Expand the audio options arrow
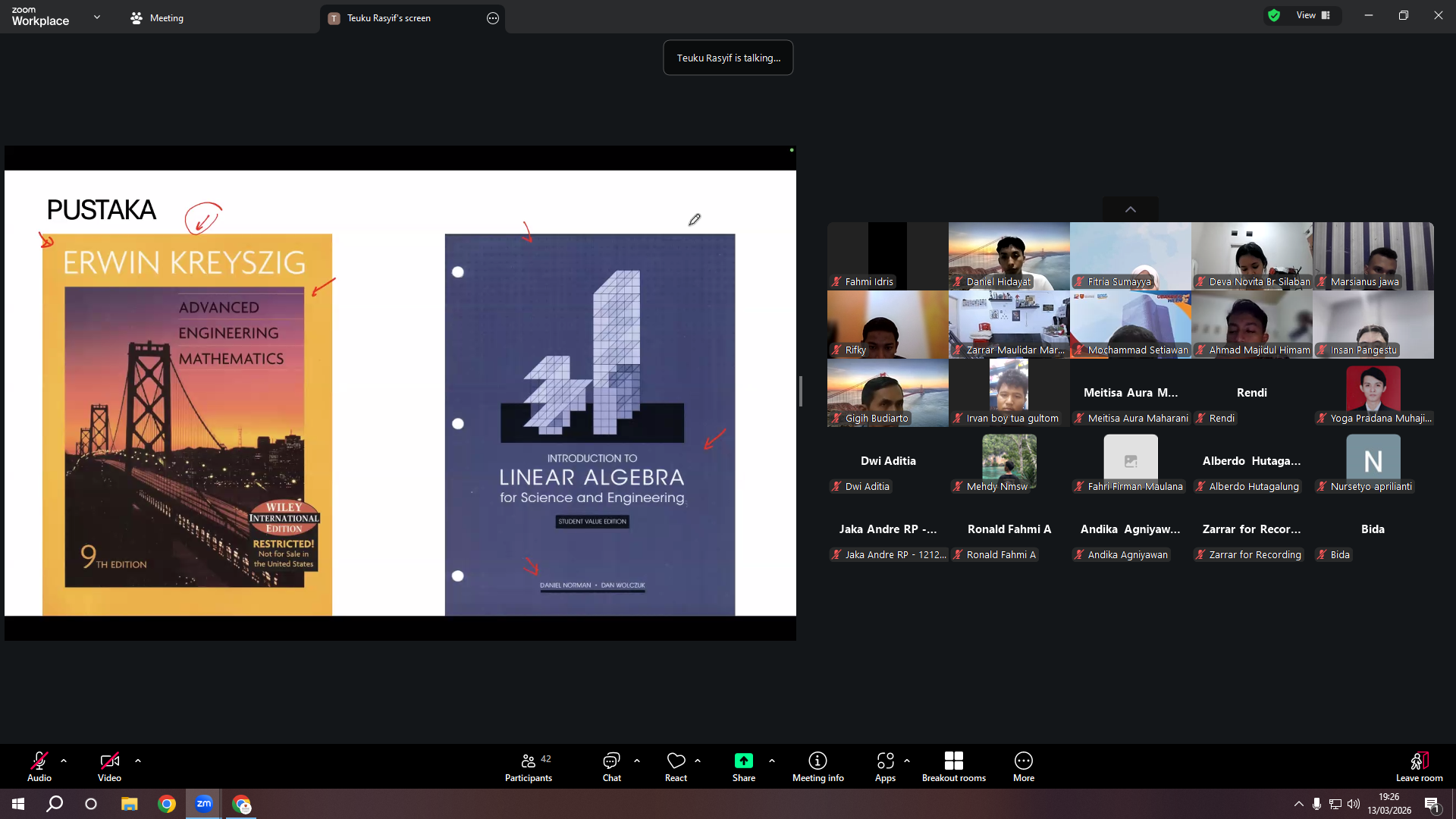This screenshot has height=819, width=1456. click(x=64, y=761)
